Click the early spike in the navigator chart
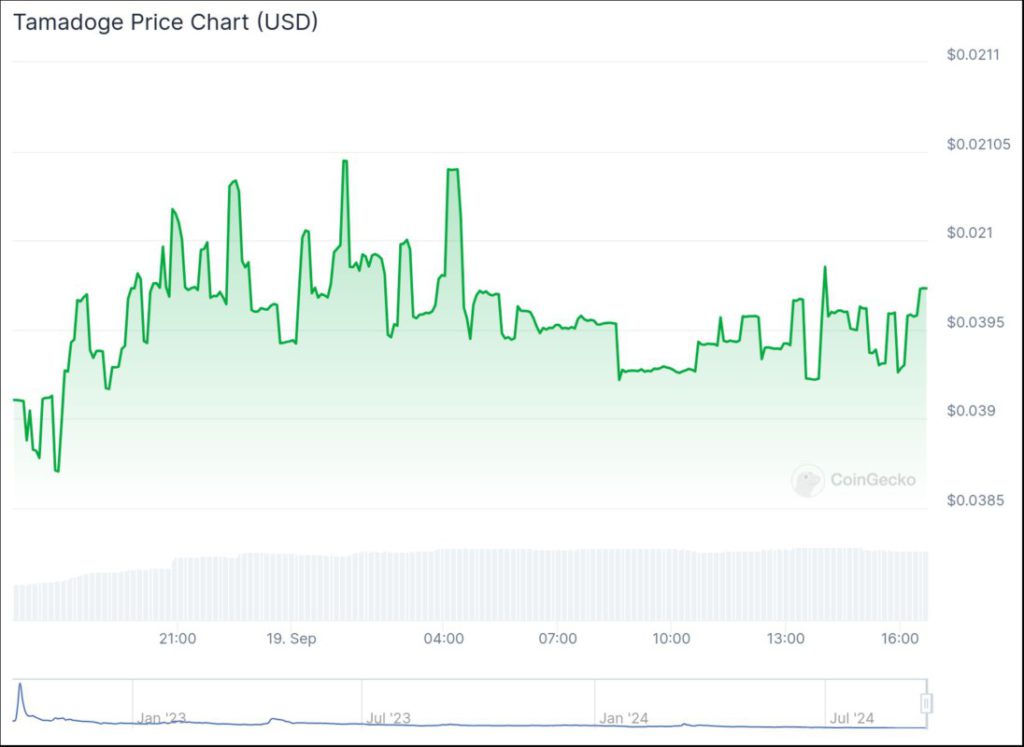Viewport: 1024px width, 747px height. pos(19,690)
